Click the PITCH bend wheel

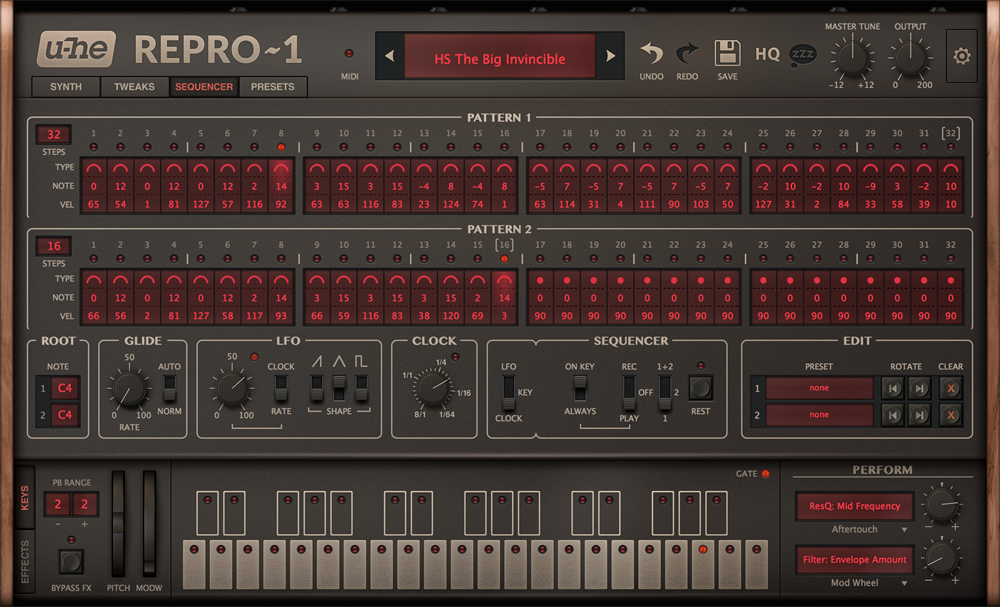pos(118,524)
